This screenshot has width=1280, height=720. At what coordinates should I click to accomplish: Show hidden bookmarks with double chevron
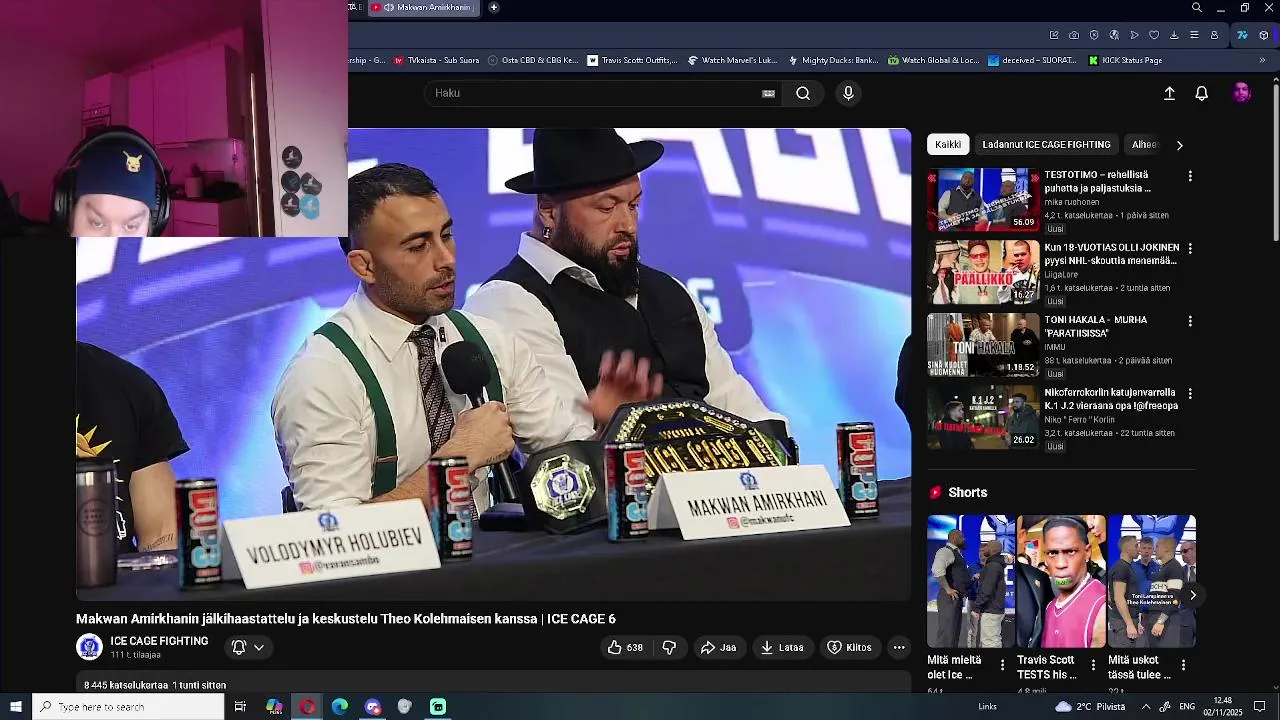coord(1262,60)
